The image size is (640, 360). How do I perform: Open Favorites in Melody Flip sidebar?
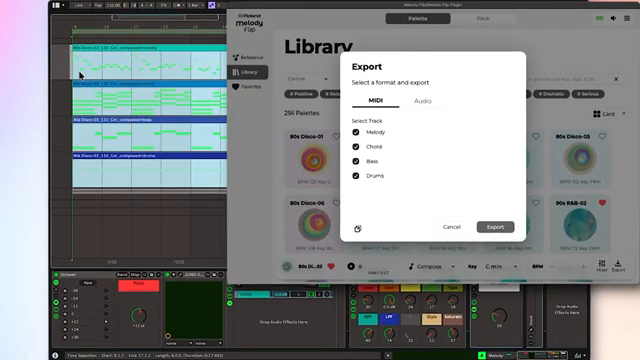[247, 87]
